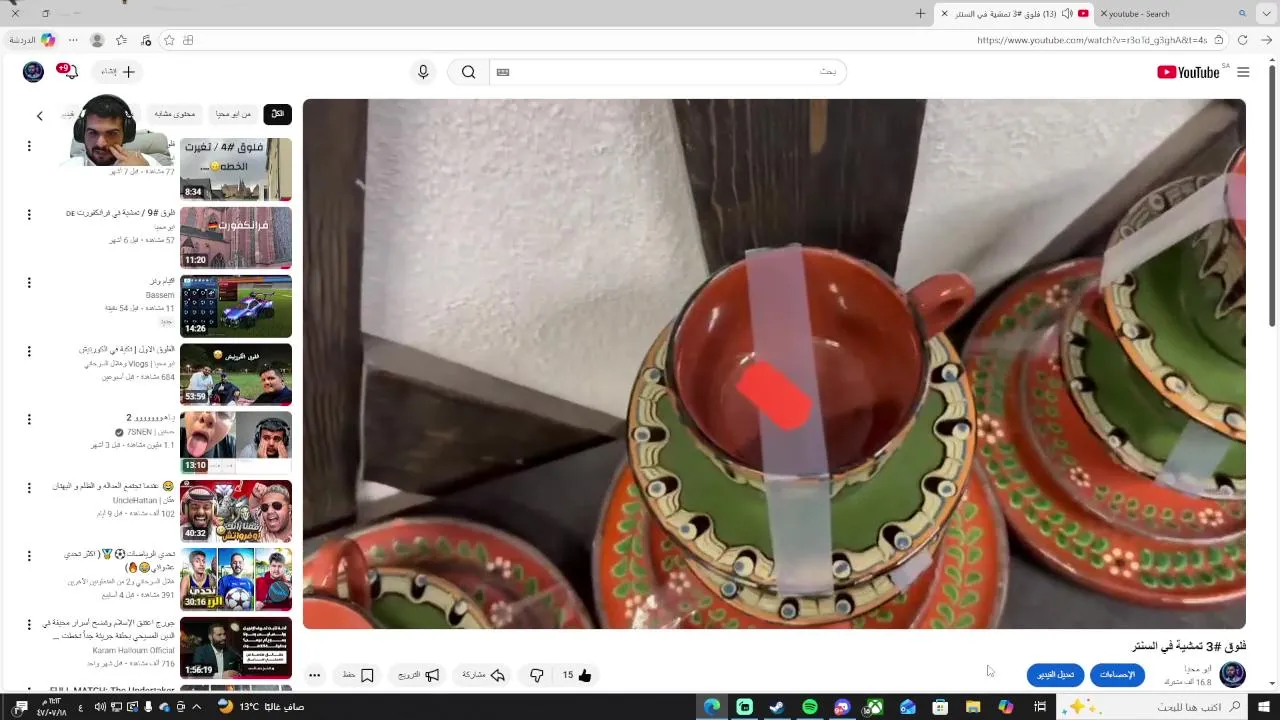Click browser forward arrow button
This screenshot has height=720, width=1280.
click(1266, 40)
